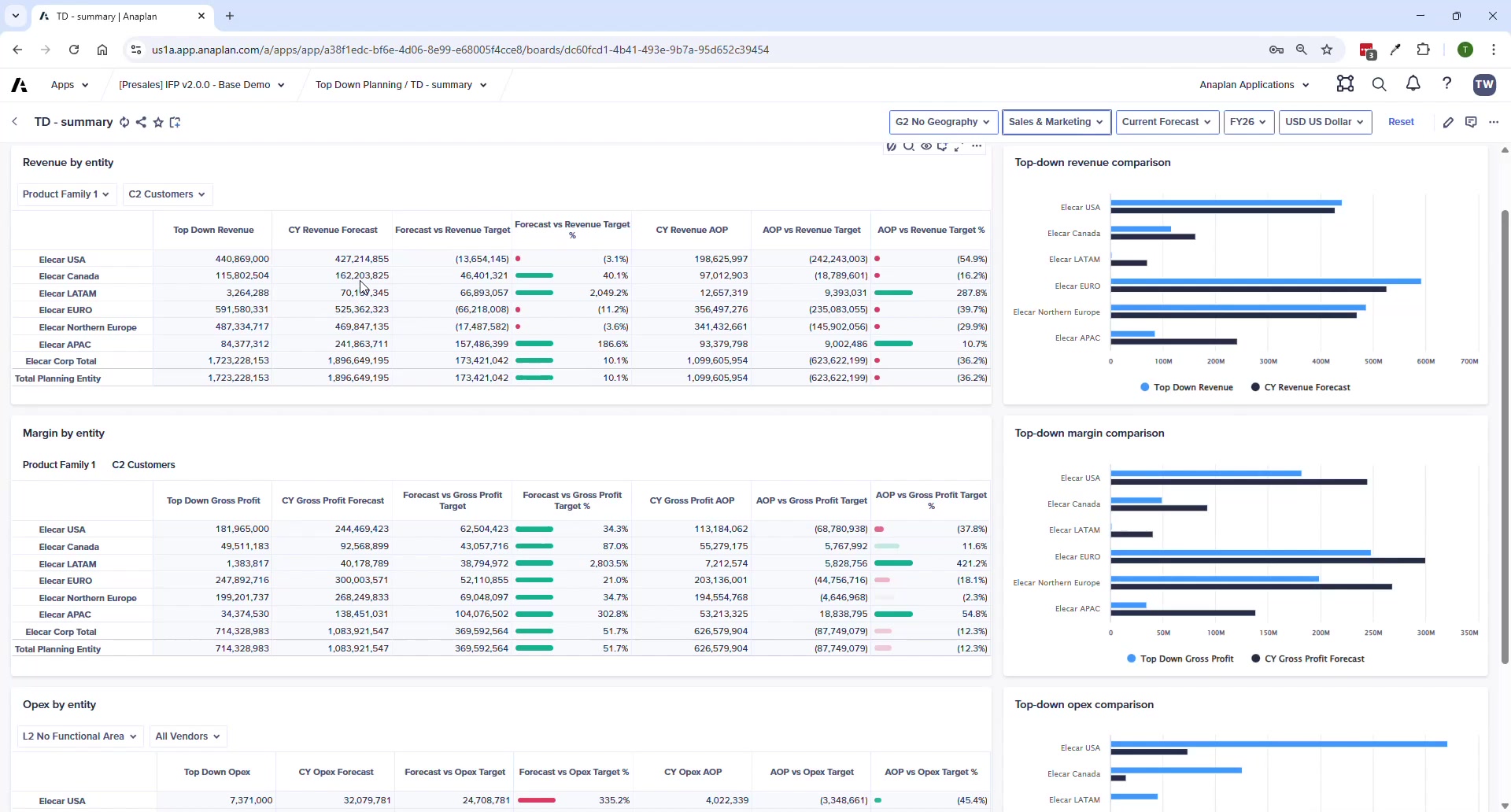Click the Anaplan help question mark icon
This screenshot has height=812, width=1511.
[1448, 84]
